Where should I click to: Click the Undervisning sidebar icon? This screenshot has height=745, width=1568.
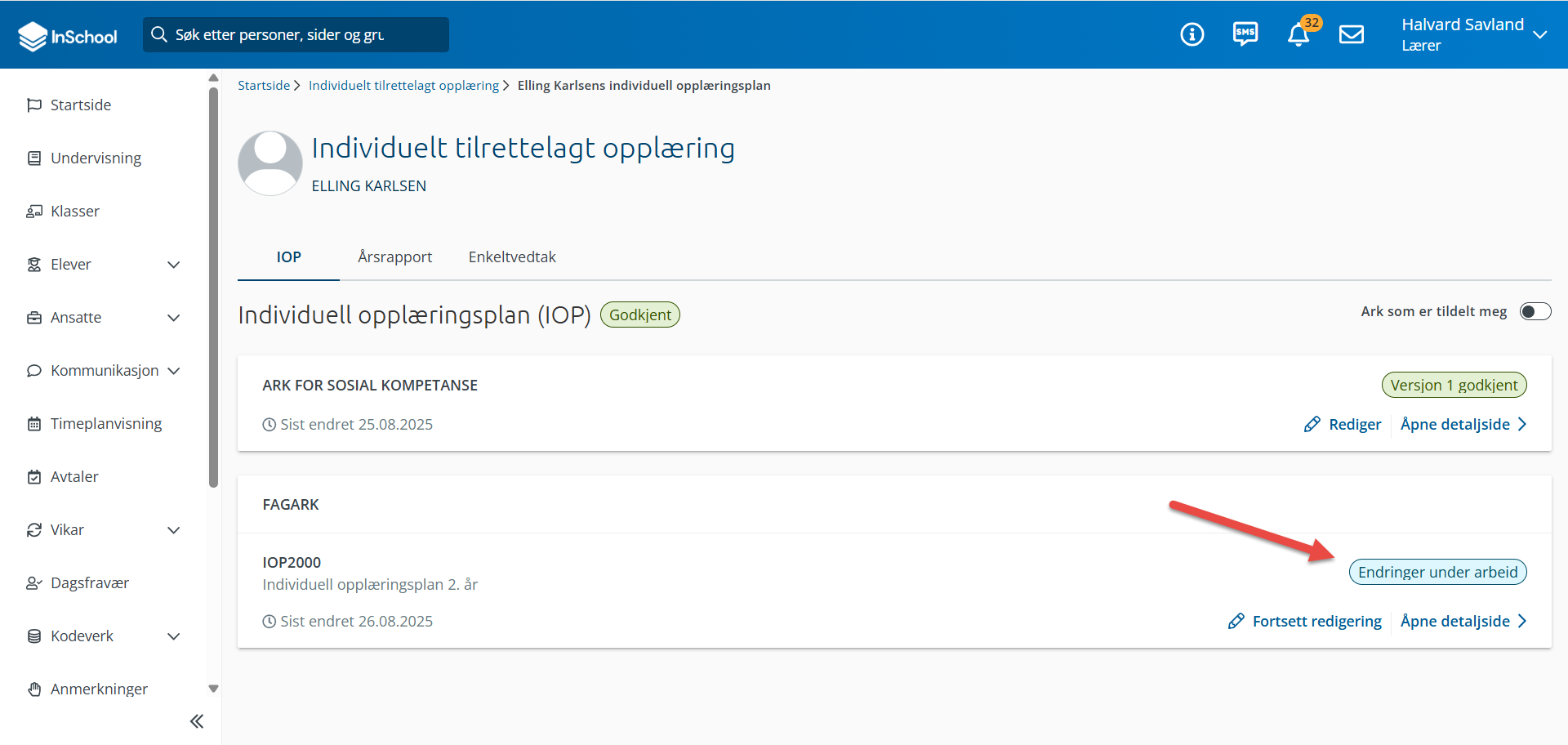pyautogui.click(x=34, y=158)
